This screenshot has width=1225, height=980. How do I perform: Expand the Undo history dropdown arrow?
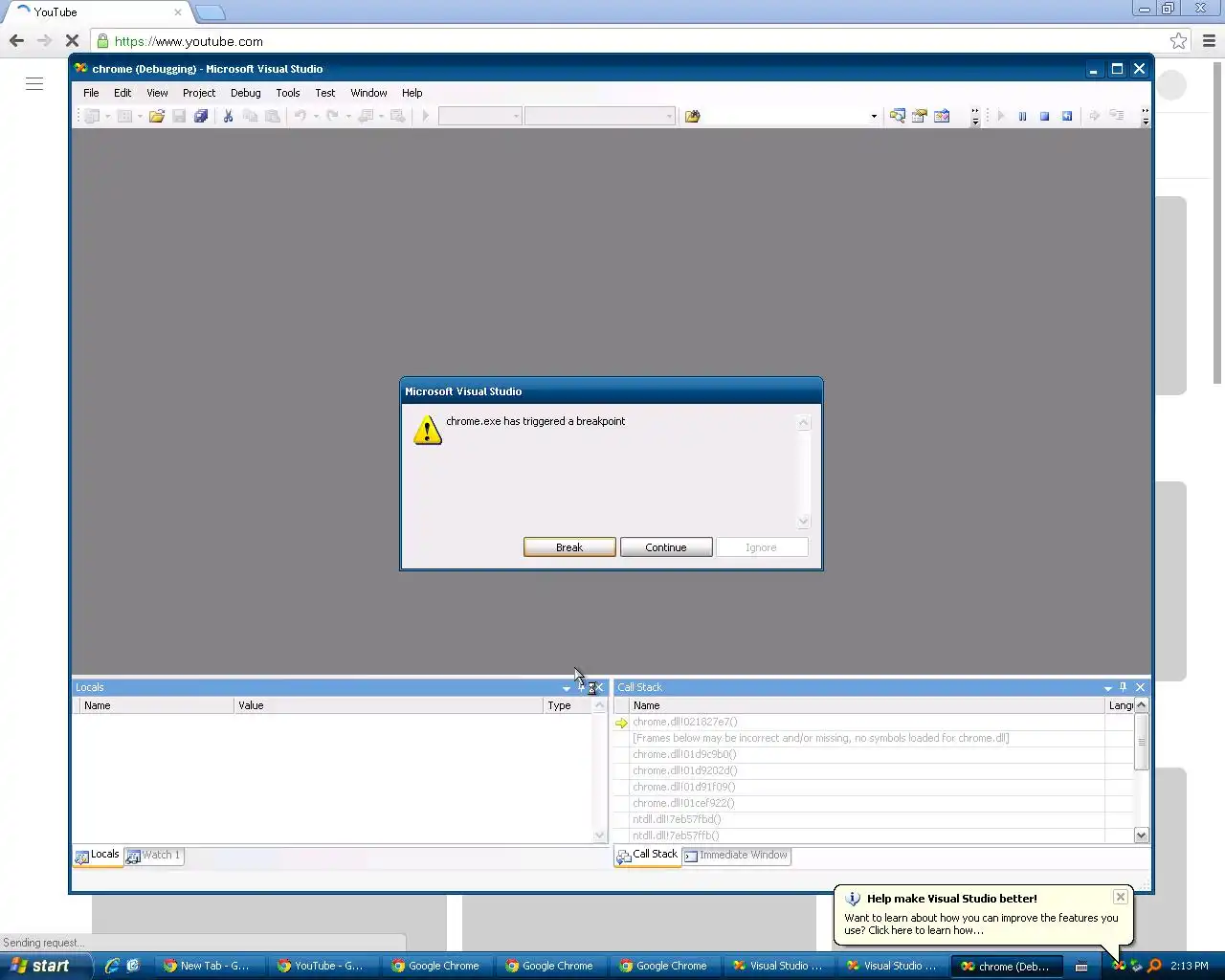316,117
